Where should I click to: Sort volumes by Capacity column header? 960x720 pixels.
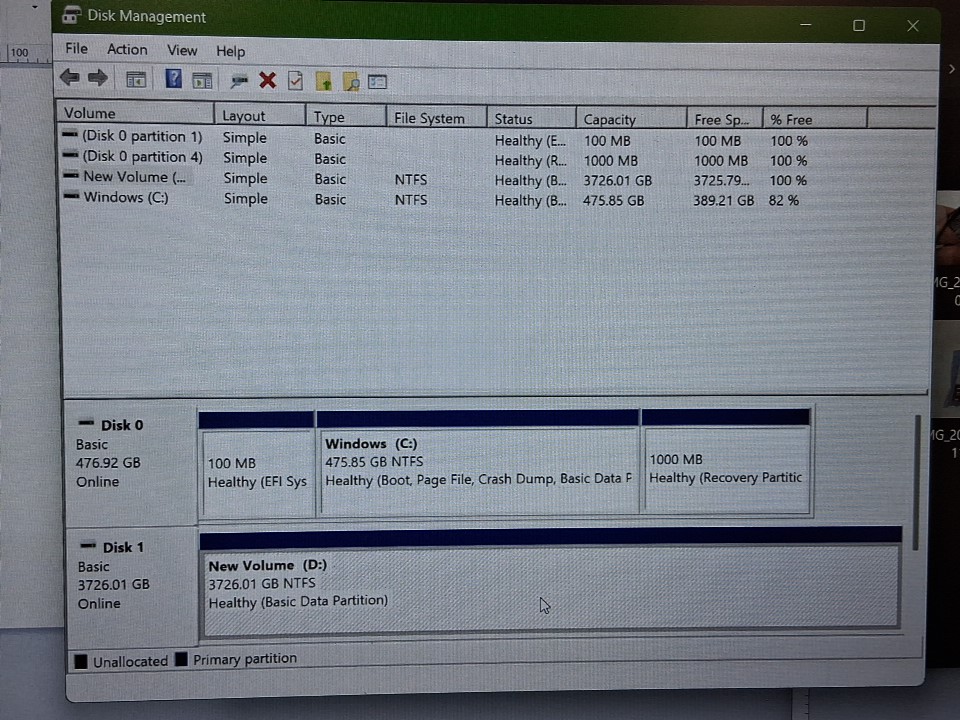point(610,119)
